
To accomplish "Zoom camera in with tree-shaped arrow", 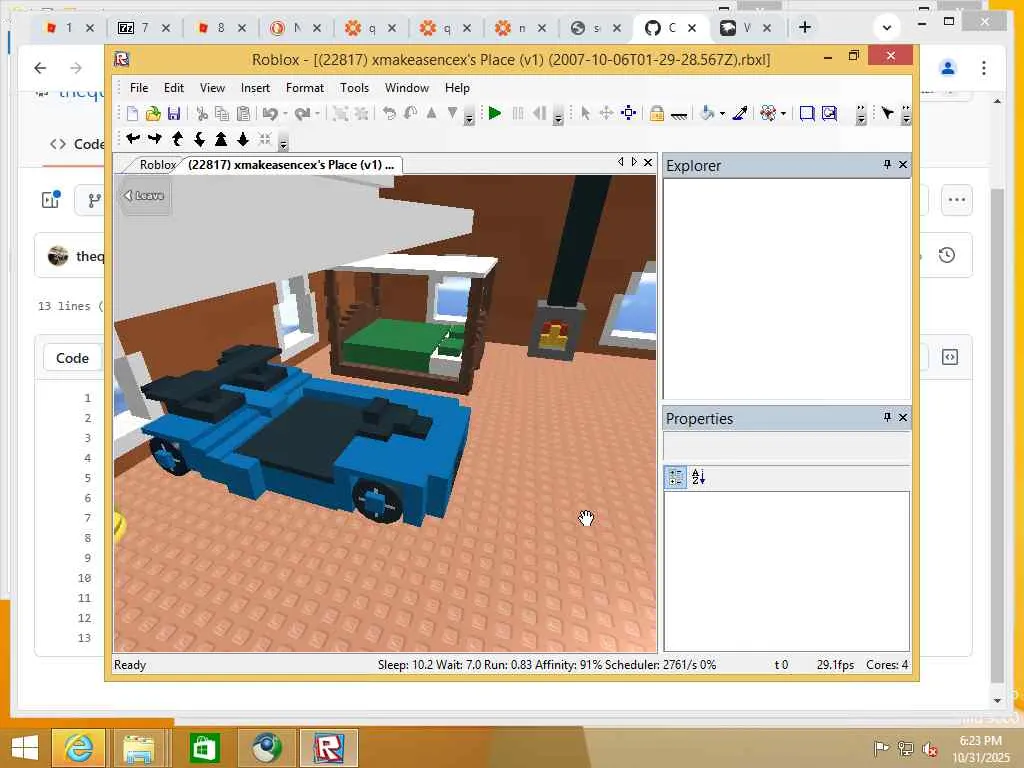I will click(x=221, y=138).
